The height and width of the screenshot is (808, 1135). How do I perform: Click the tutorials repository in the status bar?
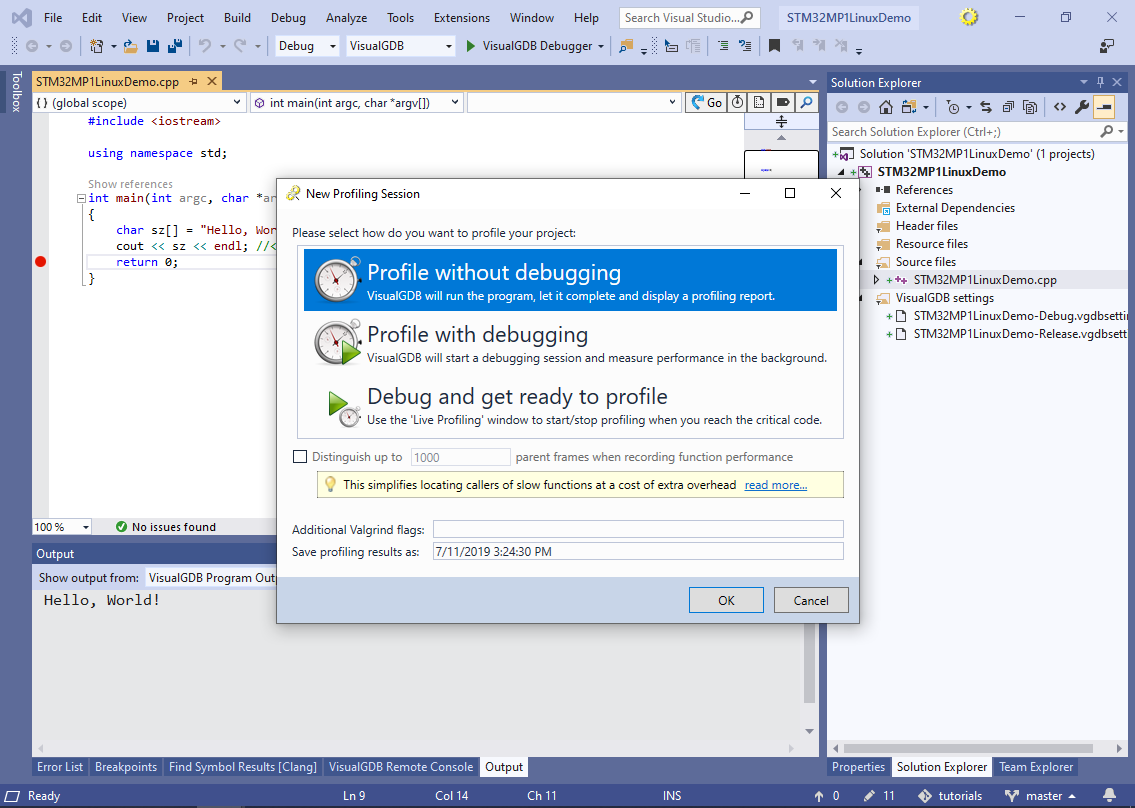pos(950,796)
